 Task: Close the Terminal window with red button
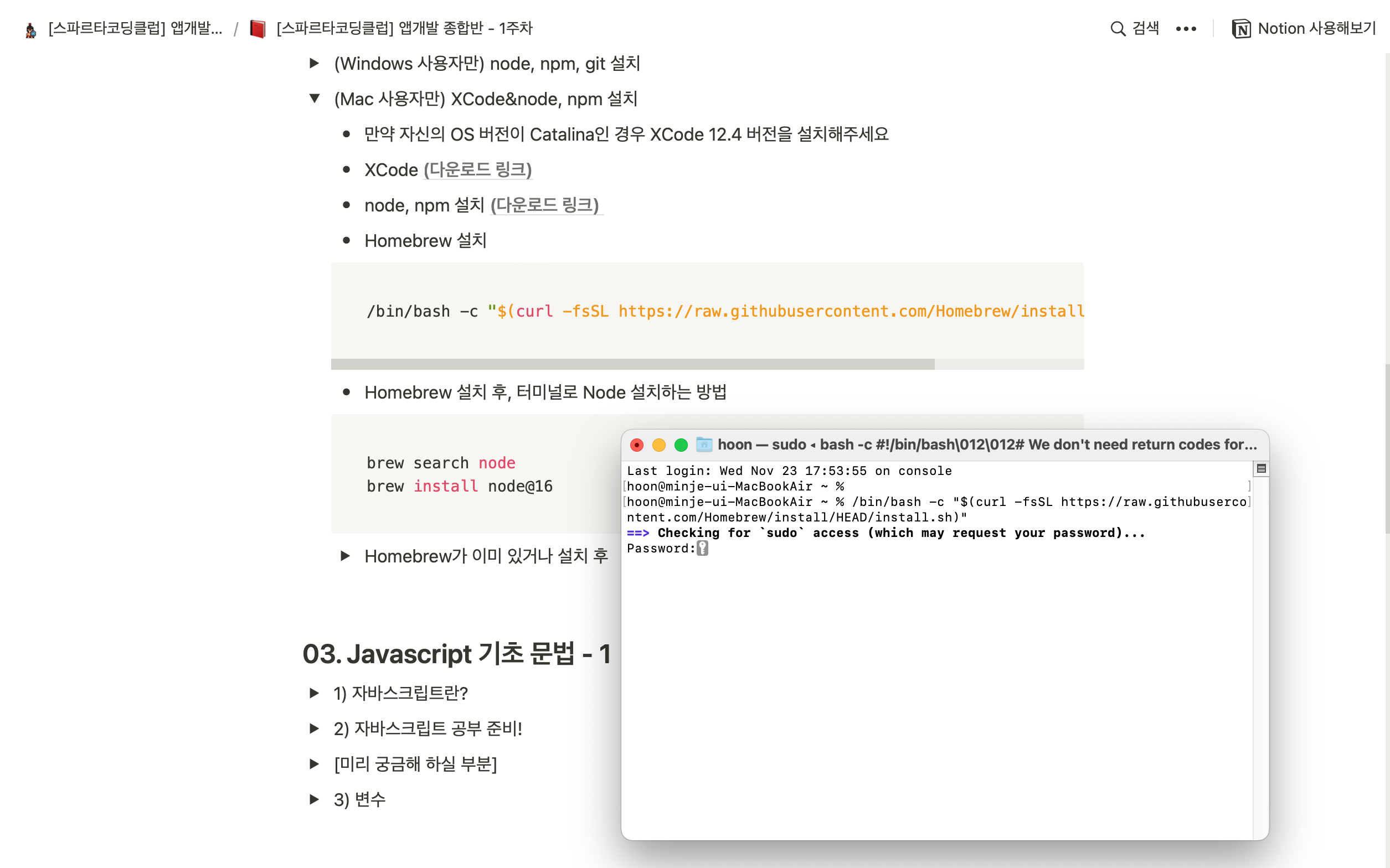[x=637, y=445]
